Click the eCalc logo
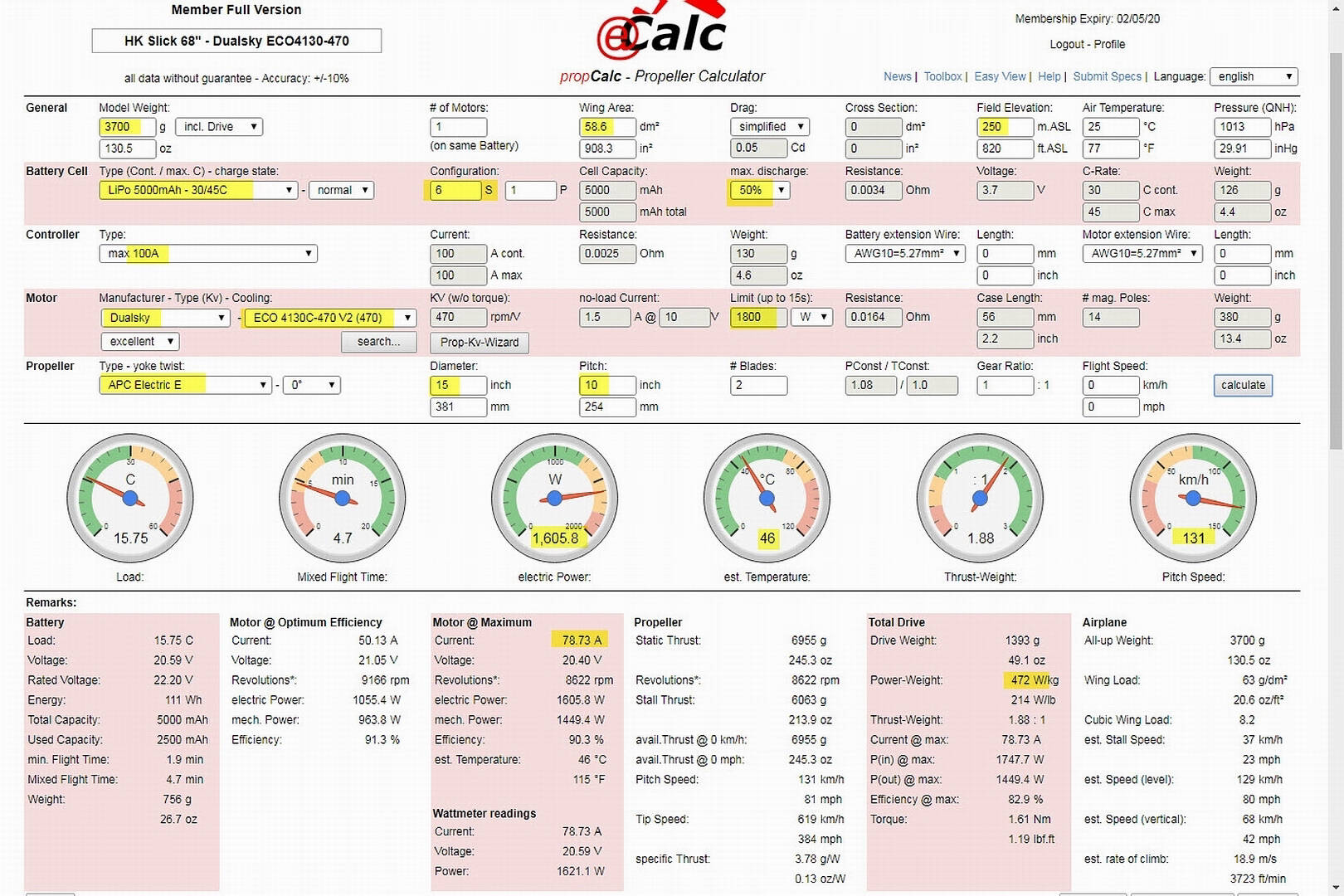The width and height of the screenshot is (1344, 896). (x=662, y=32)
